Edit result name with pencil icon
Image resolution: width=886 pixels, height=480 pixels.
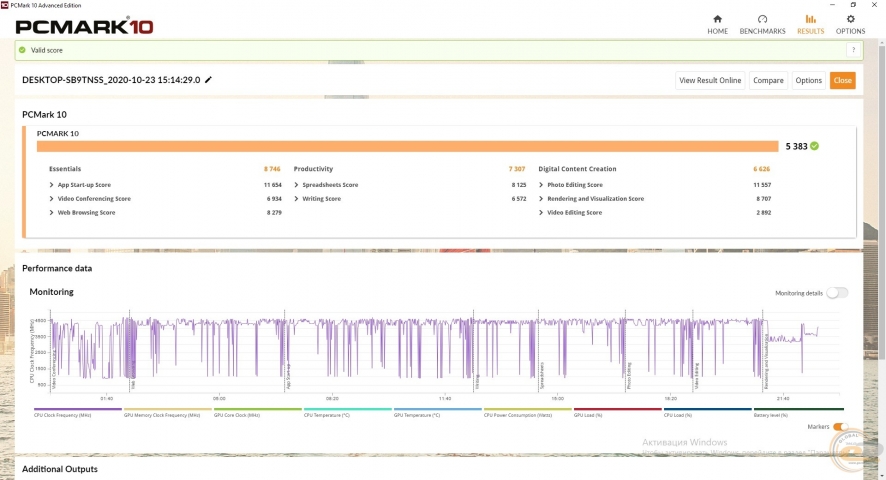pos(209,80)
